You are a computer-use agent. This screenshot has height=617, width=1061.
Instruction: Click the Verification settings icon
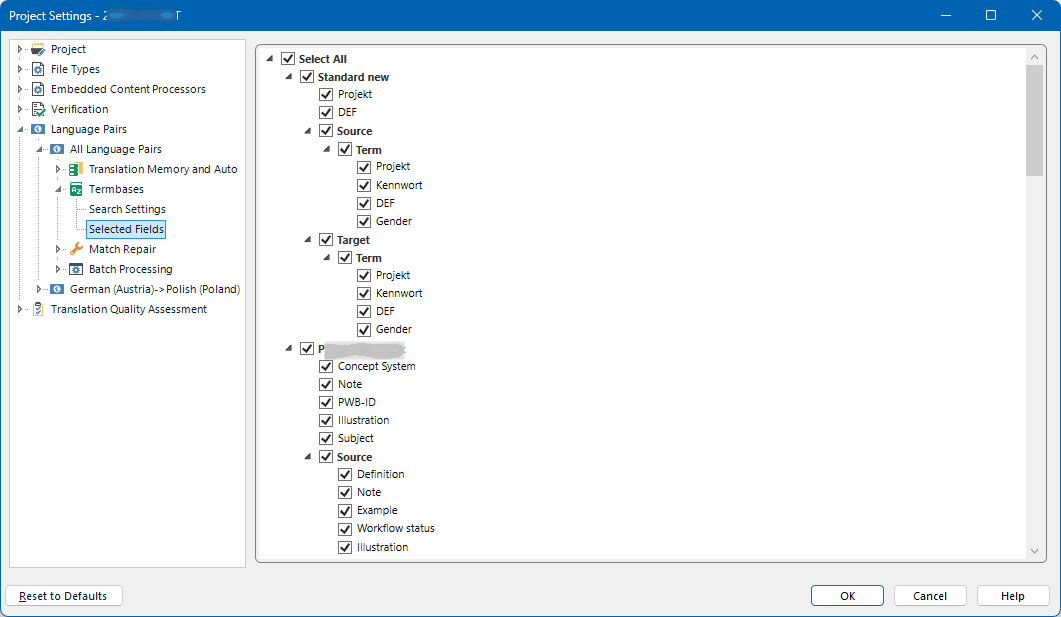[37, 108]
